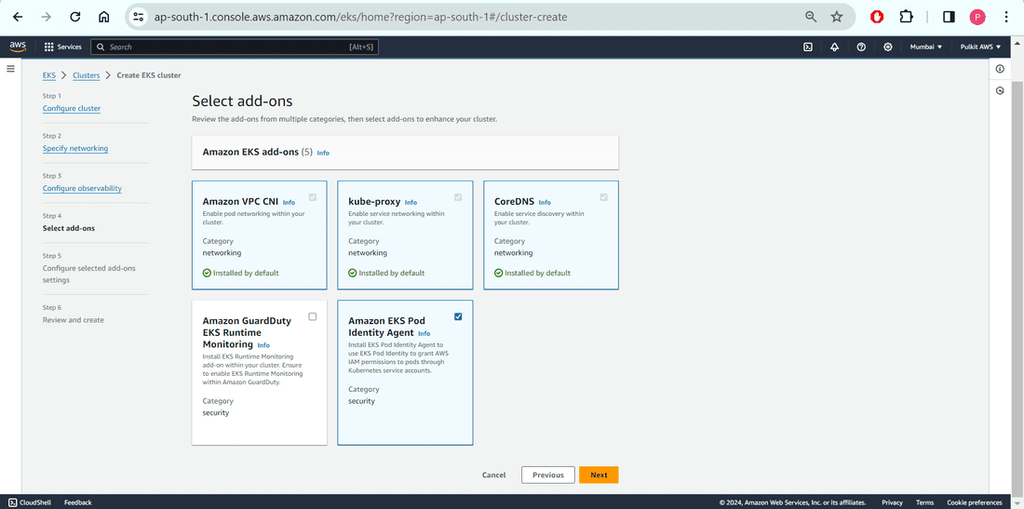1024x509 pixels.
Task: Open Info for Amazon EKS add-ons header
Action: [x=323, y=153]
